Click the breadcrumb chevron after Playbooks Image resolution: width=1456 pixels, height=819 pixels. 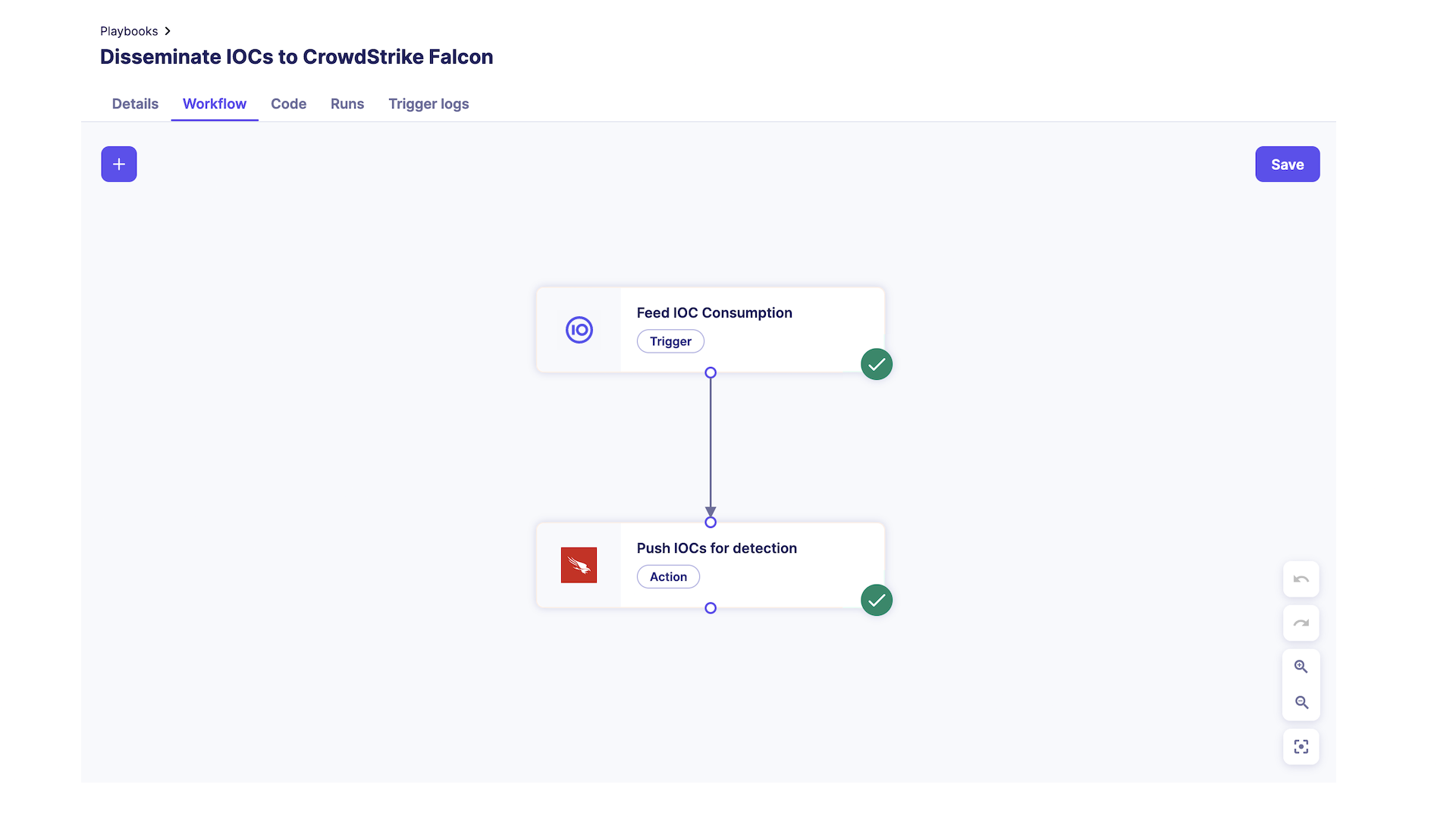point(168,31)
